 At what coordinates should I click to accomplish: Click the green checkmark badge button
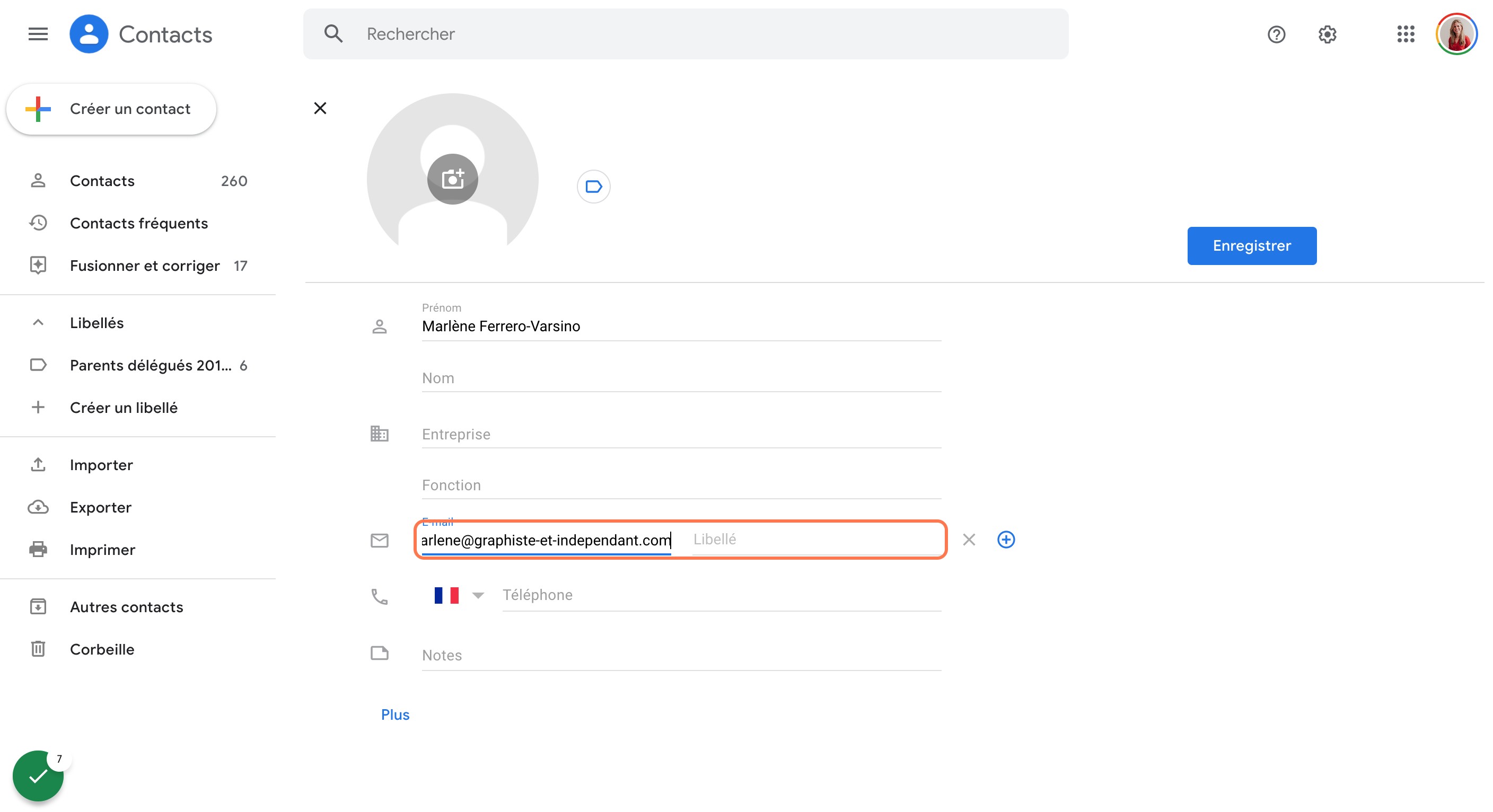pos(38,776)
